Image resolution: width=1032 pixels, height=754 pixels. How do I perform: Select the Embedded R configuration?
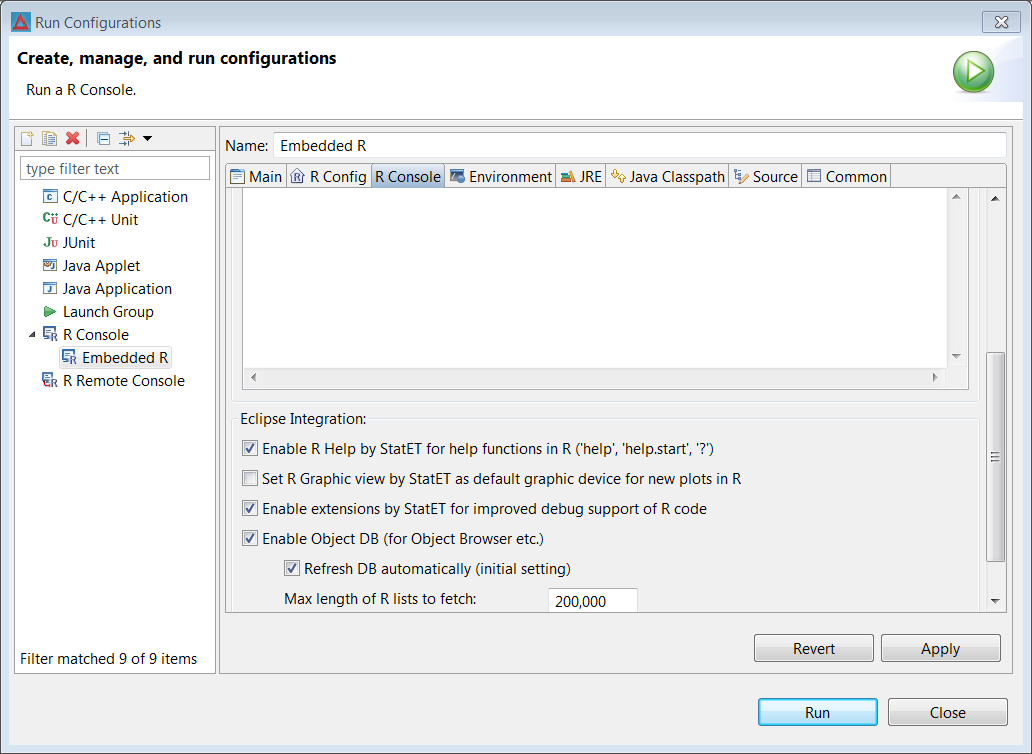pos(116,357)
